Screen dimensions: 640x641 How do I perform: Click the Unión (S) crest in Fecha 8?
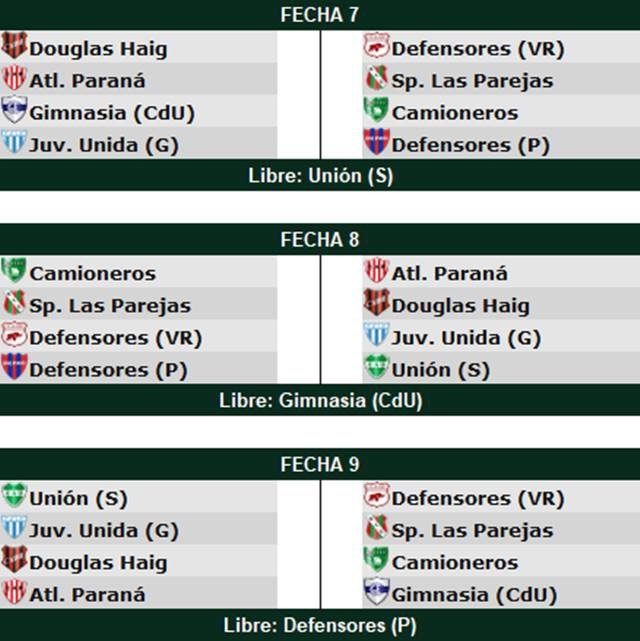(x=376, y=368)
